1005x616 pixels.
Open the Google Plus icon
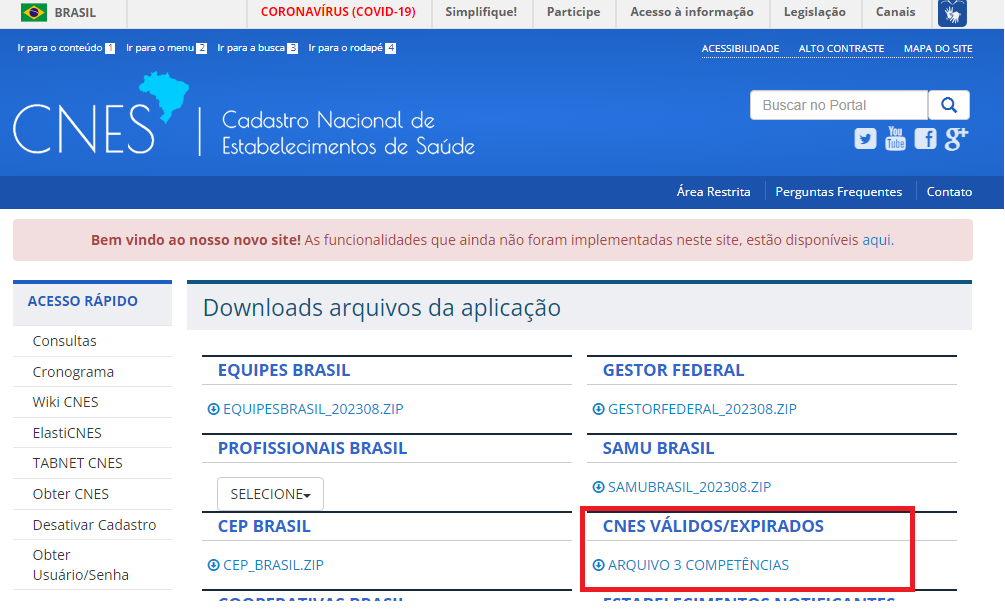pos(956,139)
